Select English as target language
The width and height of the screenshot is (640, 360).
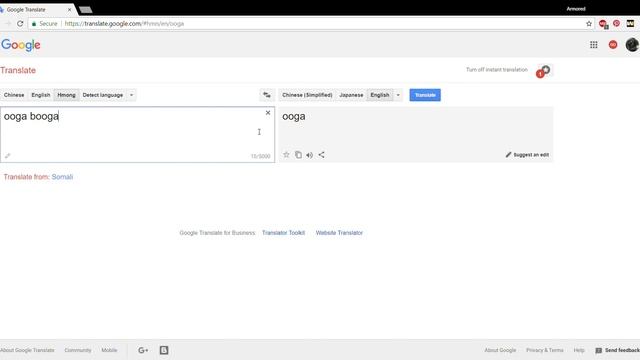coord(380,95)
